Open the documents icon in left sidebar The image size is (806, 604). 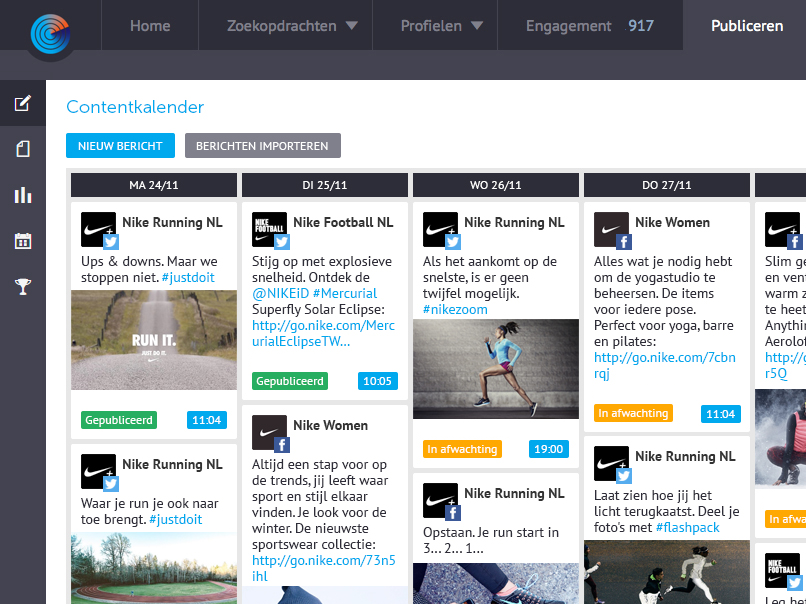pos(22,149)
